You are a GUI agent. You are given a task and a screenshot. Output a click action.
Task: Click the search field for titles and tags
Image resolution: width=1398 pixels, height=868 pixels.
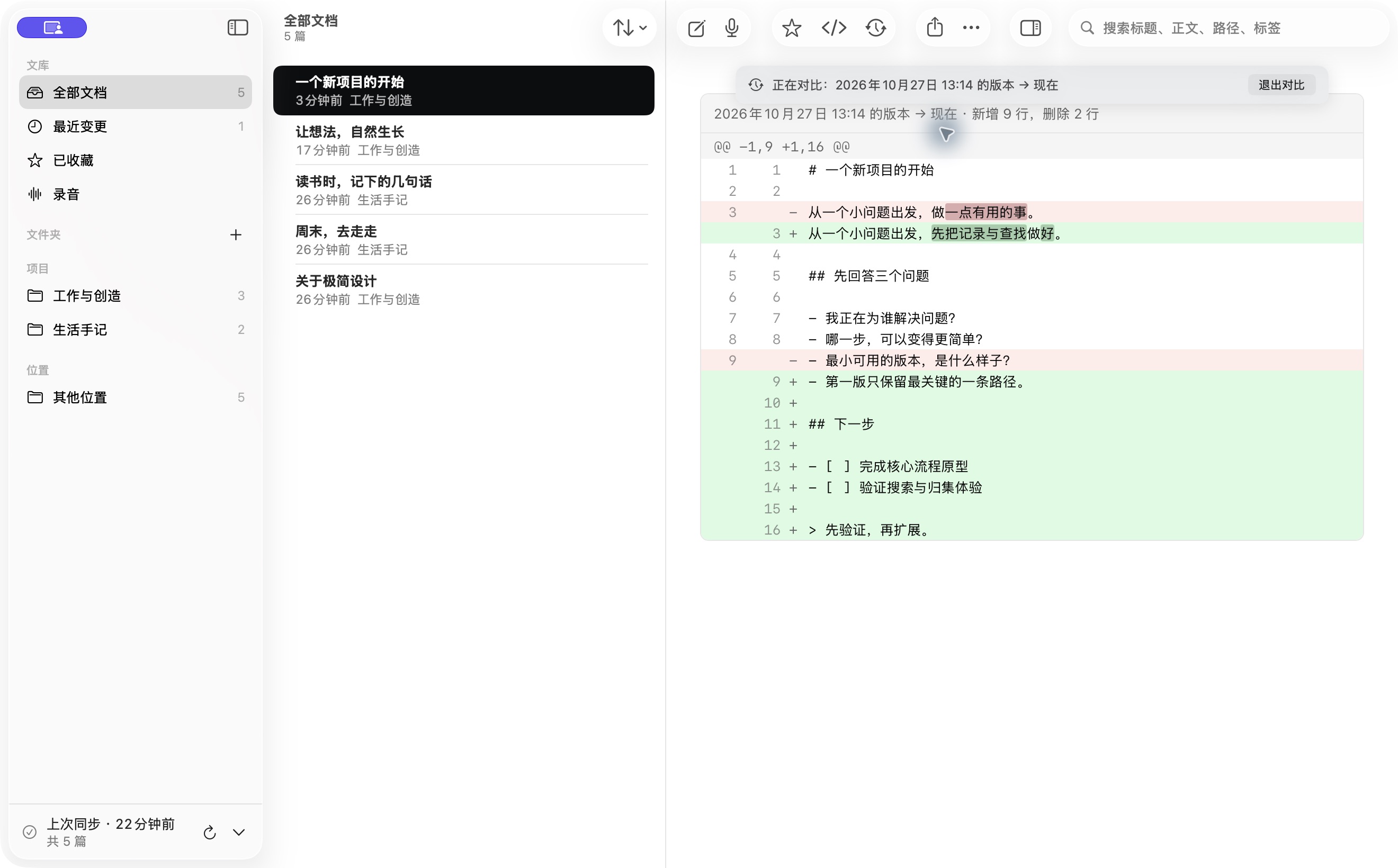[1228, 28]
